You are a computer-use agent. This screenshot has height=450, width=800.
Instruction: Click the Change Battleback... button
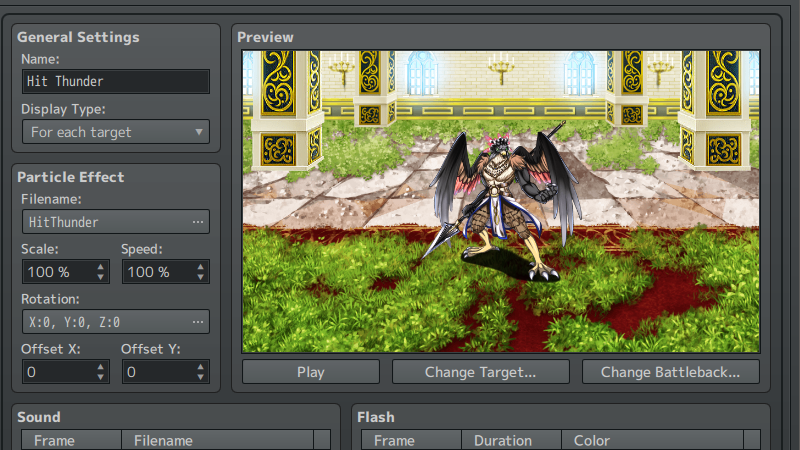(x=670, y=372)
